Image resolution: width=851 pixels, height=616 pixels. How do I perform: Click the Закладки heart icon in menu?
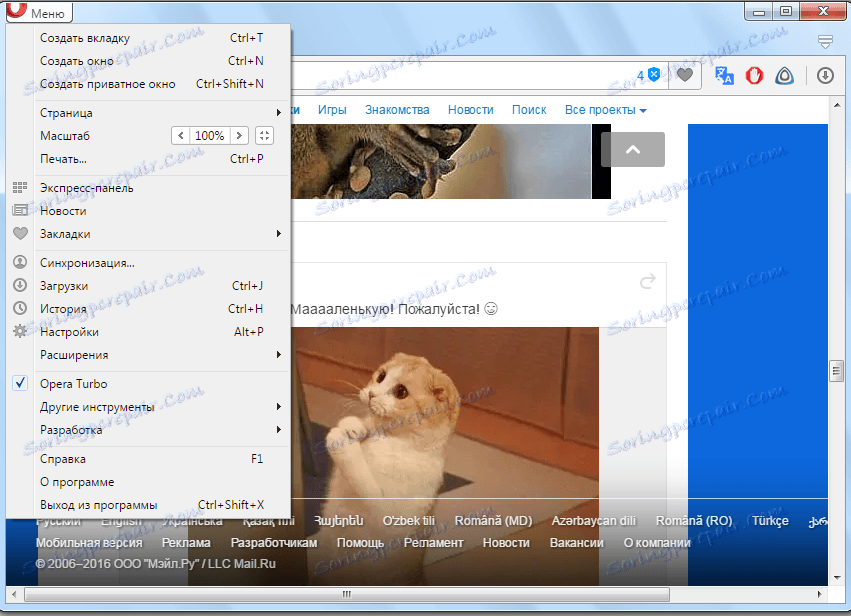click(20, 233)
